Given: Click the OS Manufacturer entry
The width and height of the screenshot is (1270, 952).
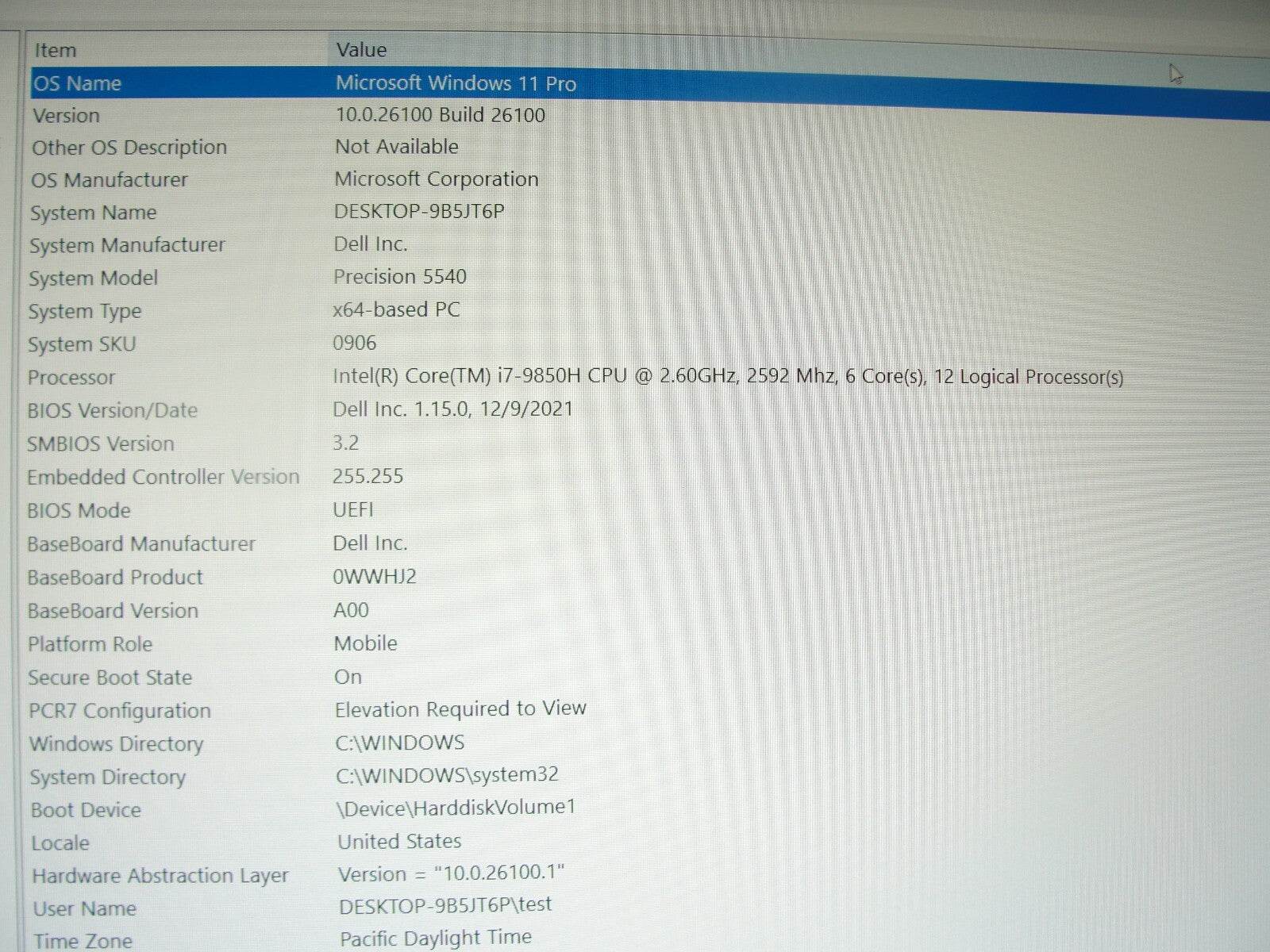Looking at the screenshot, I should (x=110, y=180).
